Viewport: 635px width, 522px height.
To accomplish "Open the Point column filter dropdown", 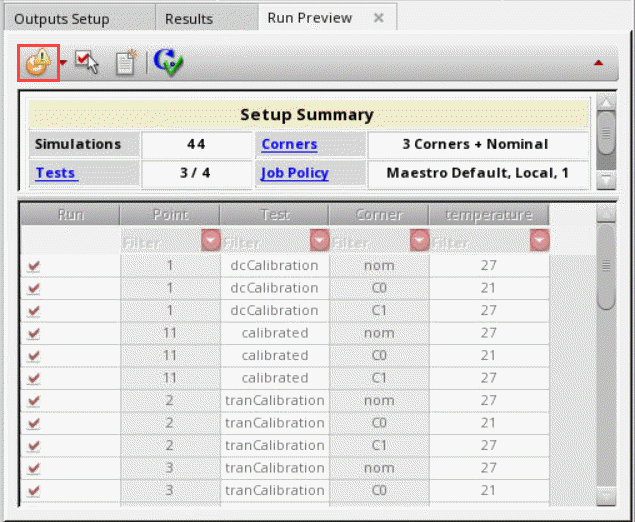I will coord(211,241).
